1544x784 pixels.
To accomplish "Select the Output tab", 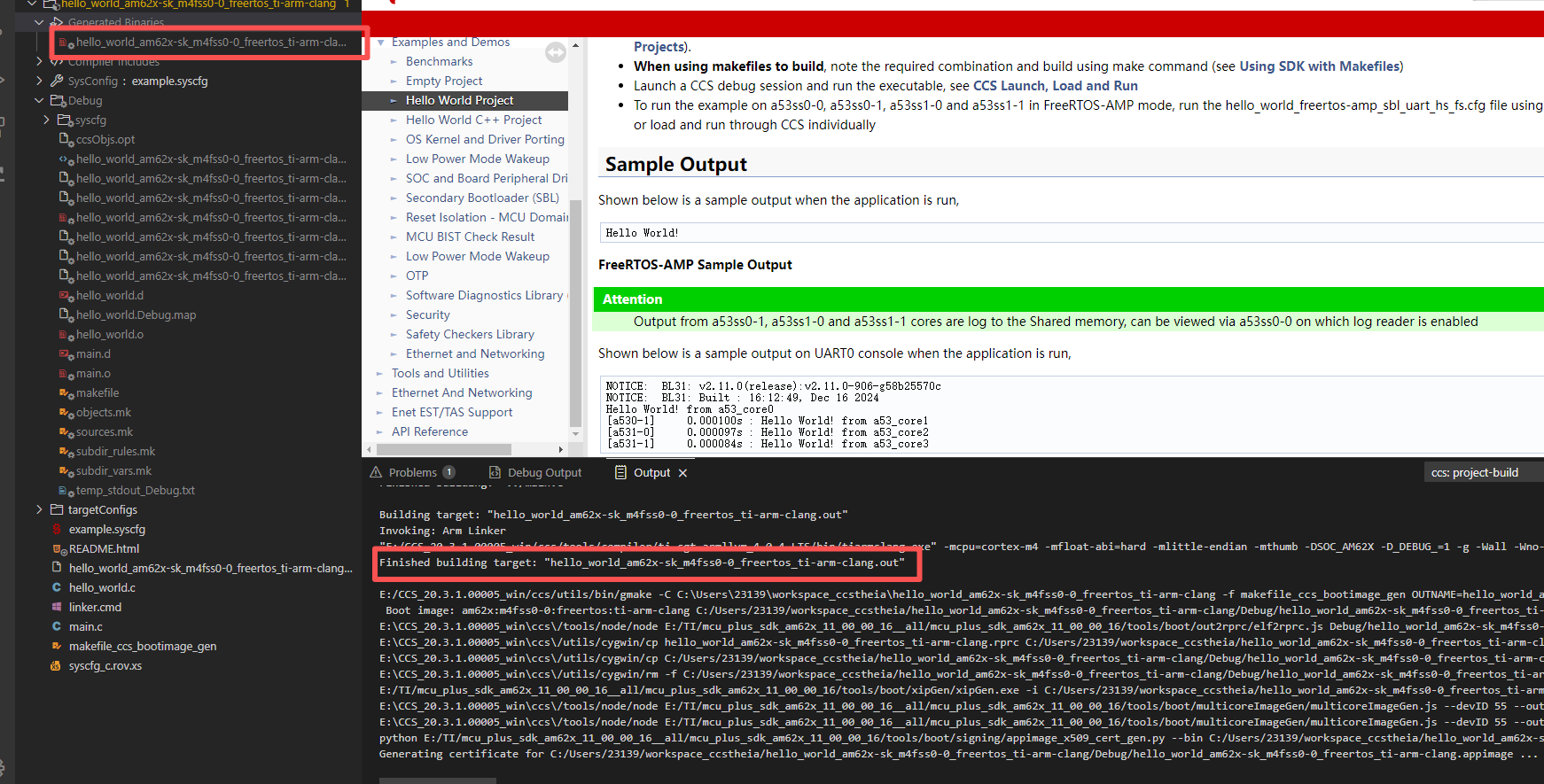I will 652,472.
